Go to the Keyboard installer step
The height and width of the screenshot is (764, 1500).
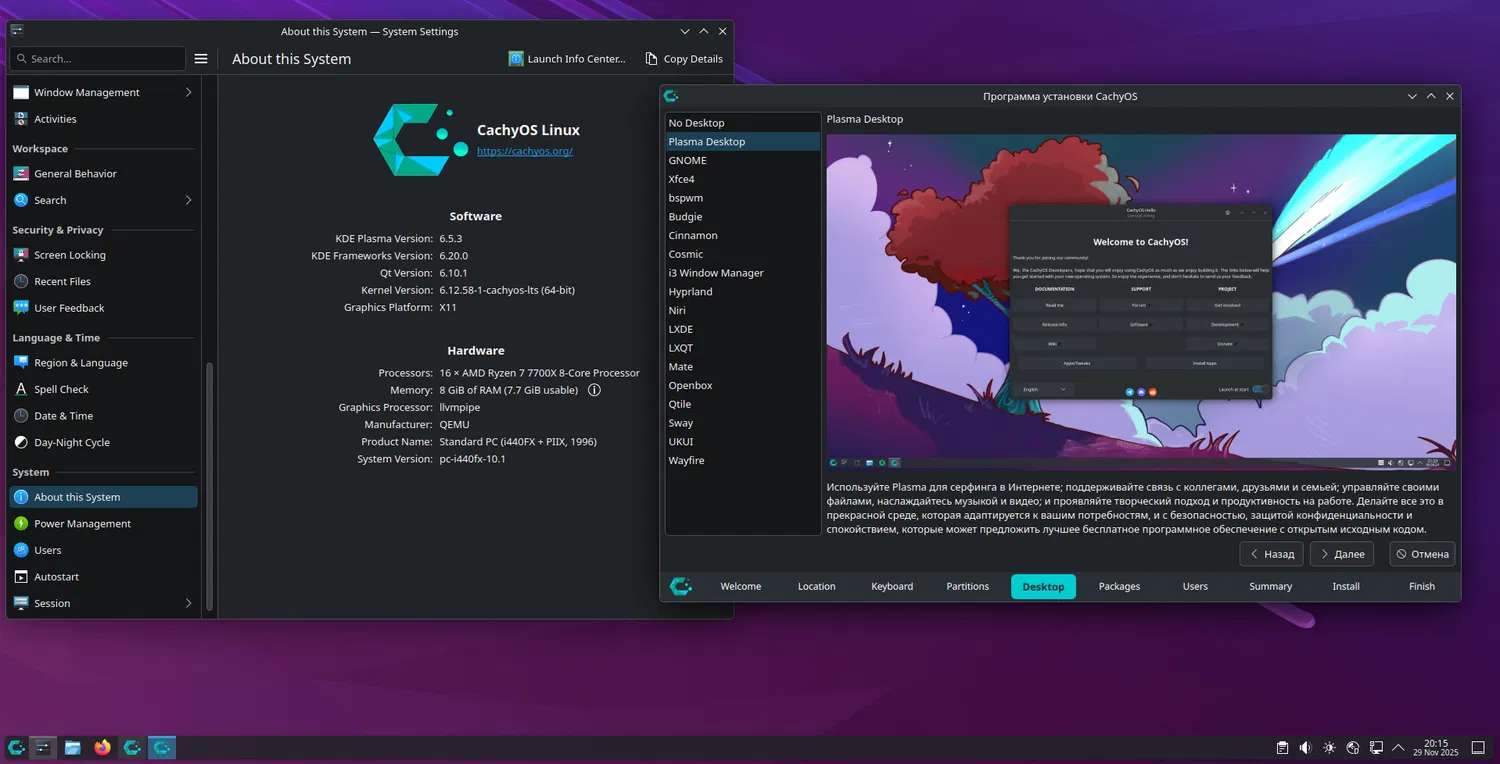pos(892,587)
